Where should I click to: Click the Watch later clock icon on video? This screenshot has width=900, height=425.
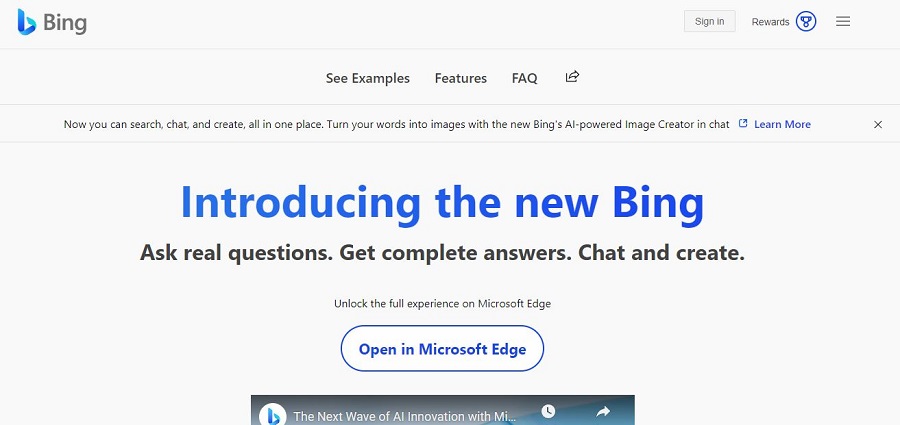click(x=548, y=411)
